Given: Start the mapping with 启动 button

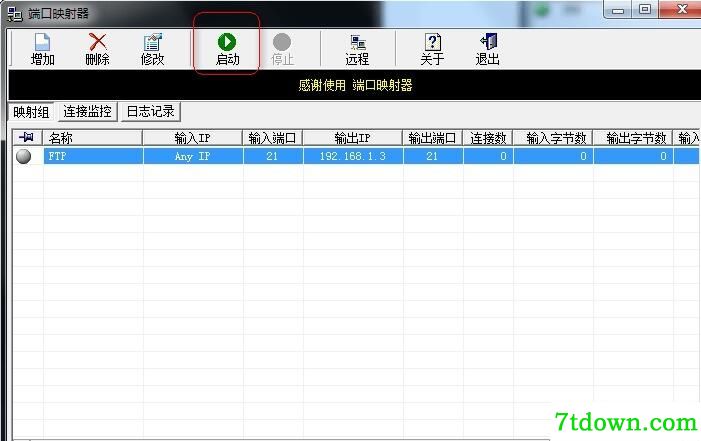Looking at the screenshot, I should point(227,49).
